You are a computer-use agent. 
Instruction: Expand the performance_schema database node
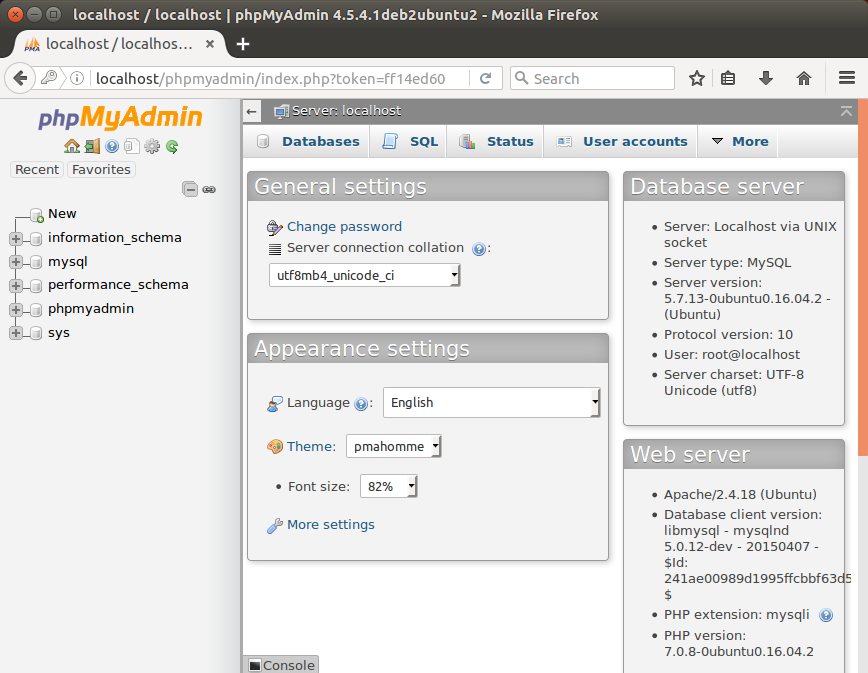click(x=16, y=286)
